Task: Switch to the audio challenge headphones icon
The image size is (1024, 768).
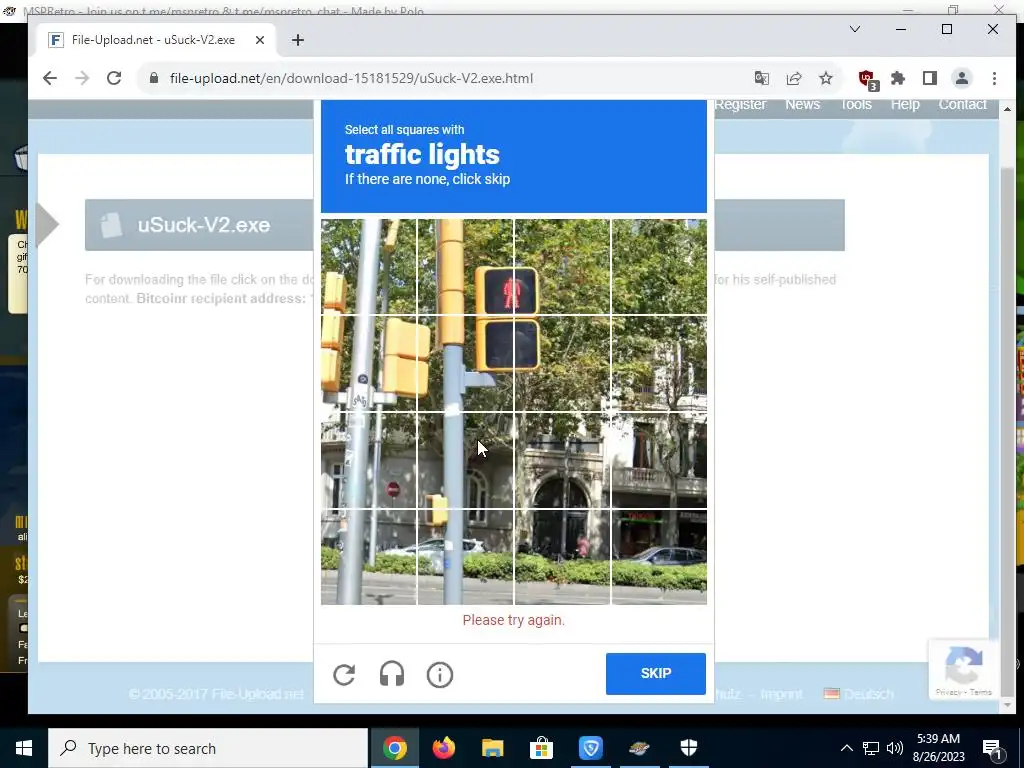Action: (392, 675)
